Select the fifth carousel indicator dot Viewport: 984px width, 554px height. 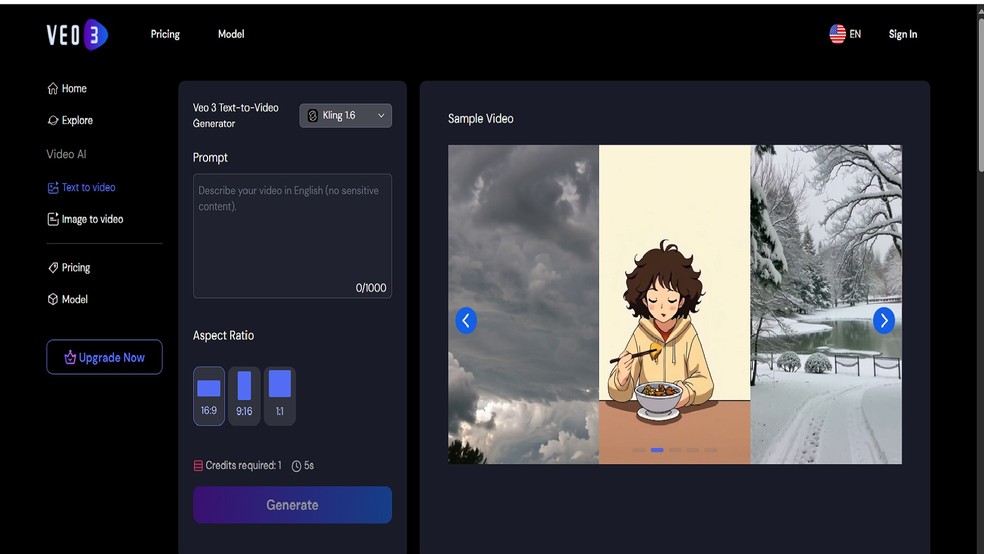pos(710,450)
